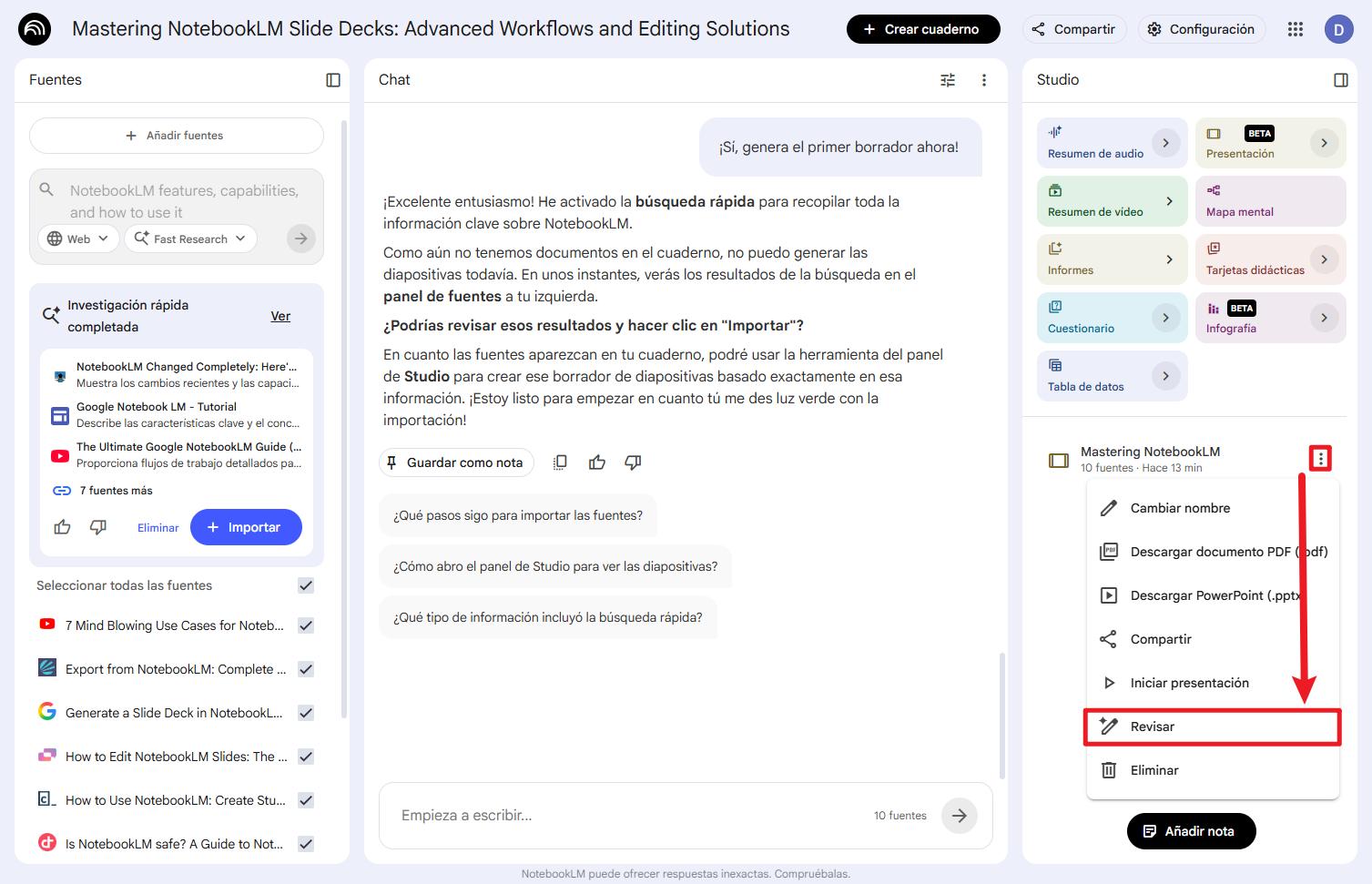The image size is (1372, 884).
Task: Submit the source search arrow
Action: click(301, 239)
